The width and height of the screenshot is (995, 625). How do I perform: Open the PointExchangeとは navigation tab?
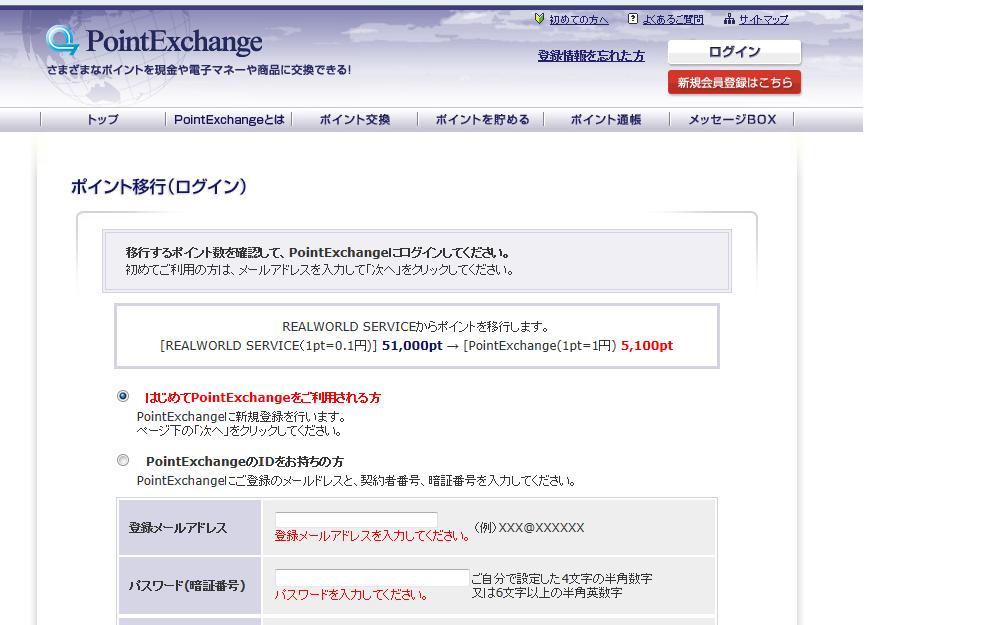[229, 120]
